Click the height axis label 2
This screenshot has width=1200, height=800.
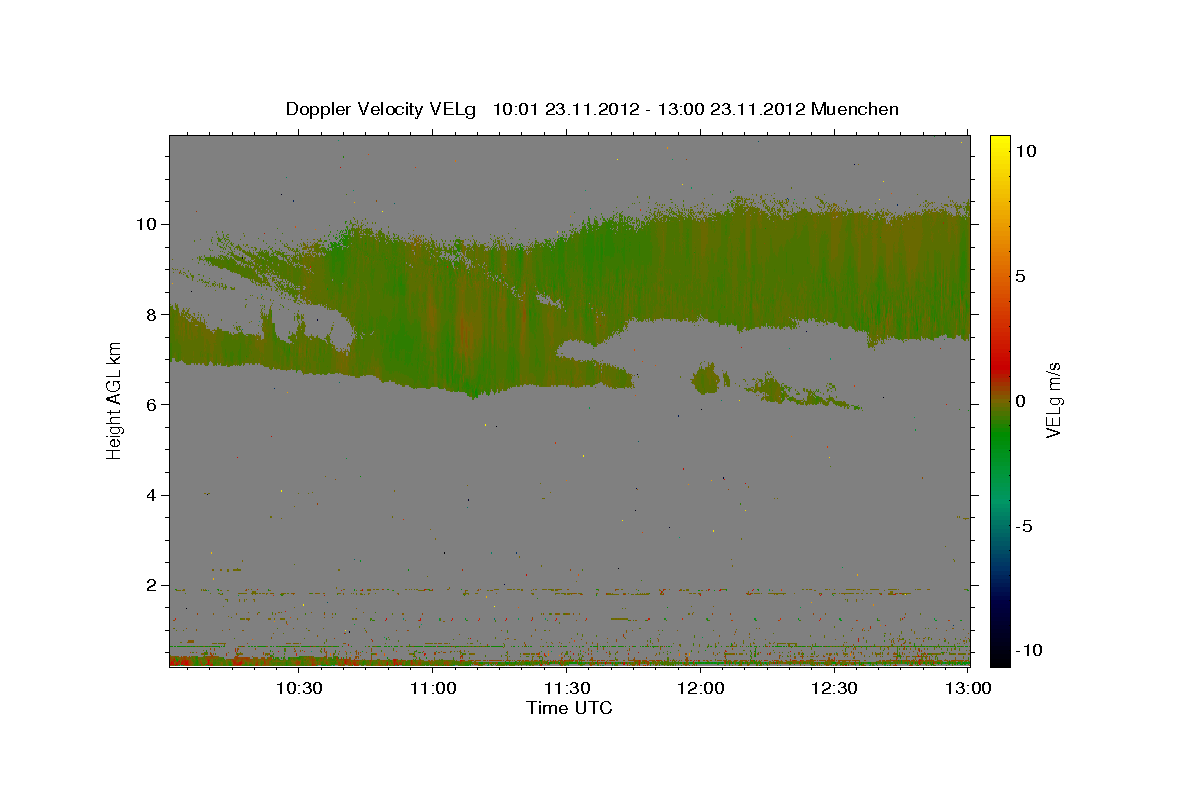(x=154, y=585)
